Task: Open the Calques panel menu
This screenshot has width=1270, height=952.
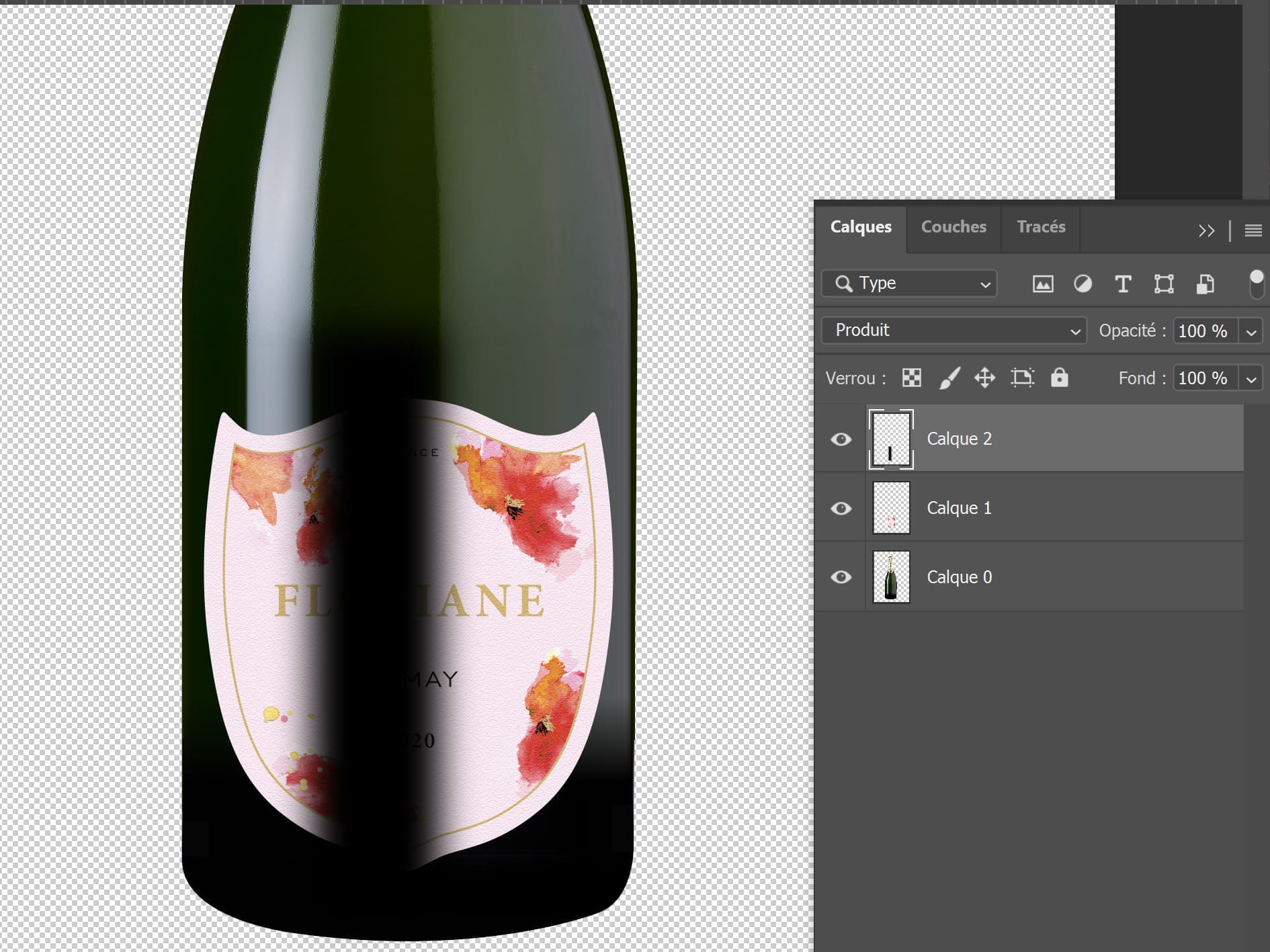Action: pos(1253,230)
